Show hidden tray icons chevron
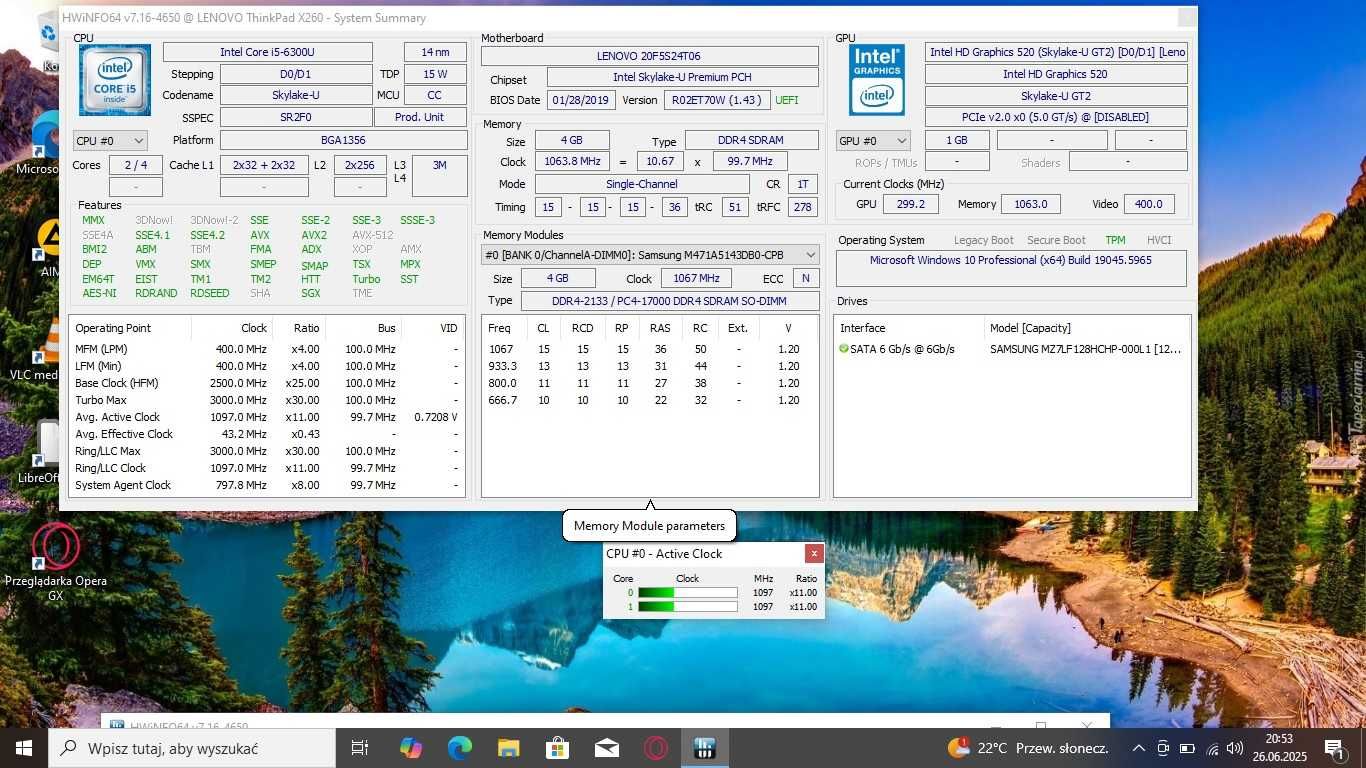Screen dimensions: 1366x768 pyautogui.click(x=1138, y=748)
